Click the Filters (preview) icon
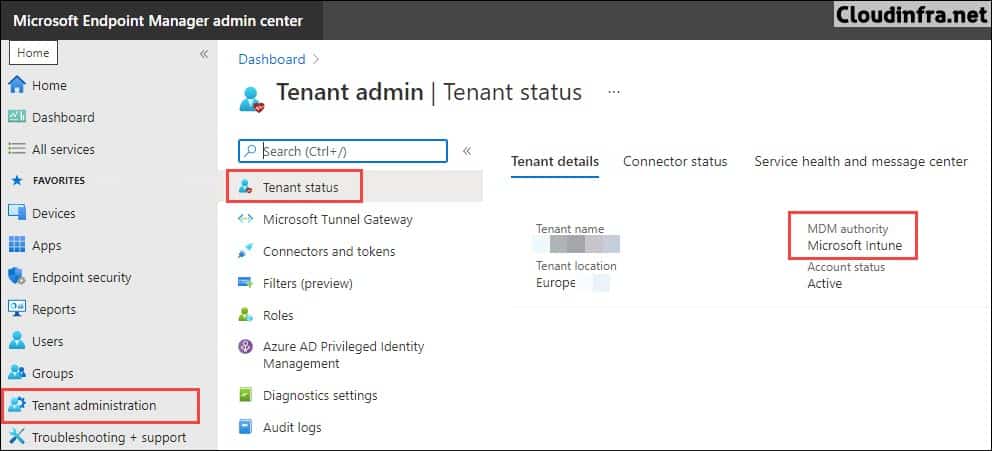This screenshot has height=451, width=992. [x=245, y=283]
